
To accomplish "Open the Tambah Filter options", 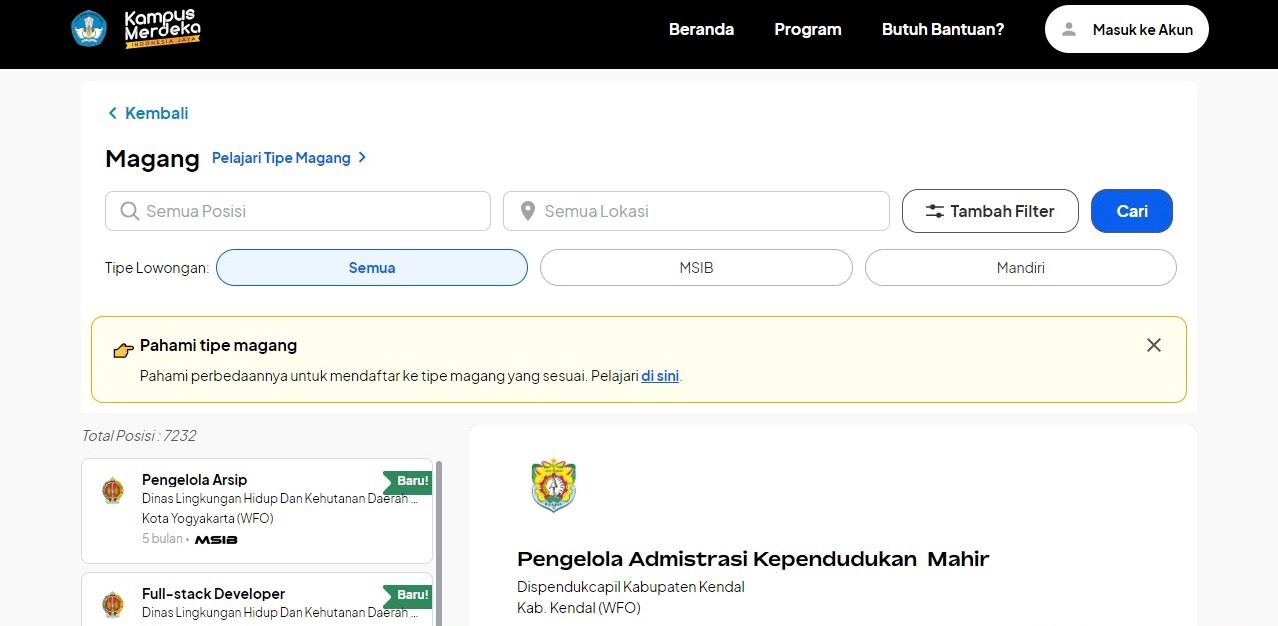I will tap(989, 211).
